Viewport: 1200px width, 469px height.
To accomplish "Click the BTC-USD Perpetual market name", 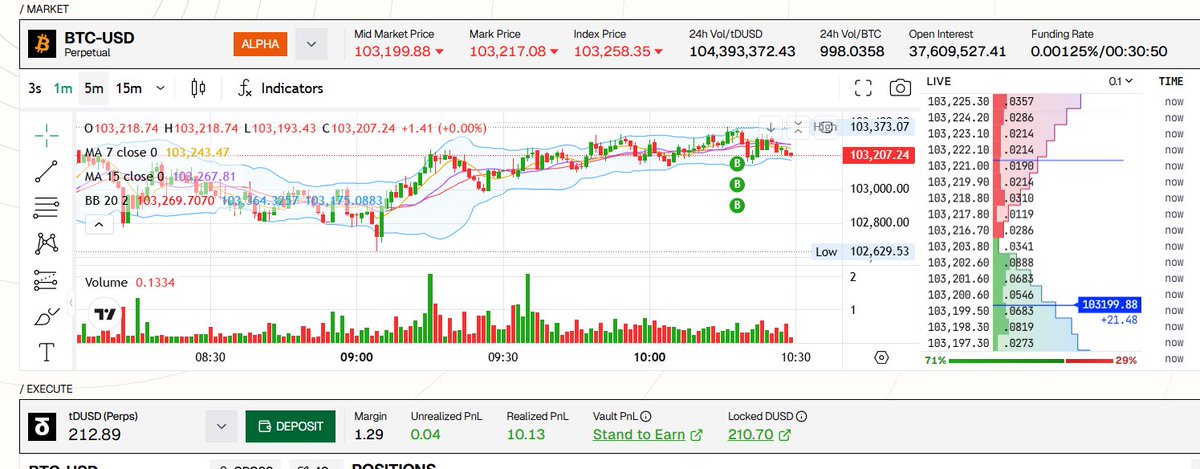I will [x=99, y=43].
